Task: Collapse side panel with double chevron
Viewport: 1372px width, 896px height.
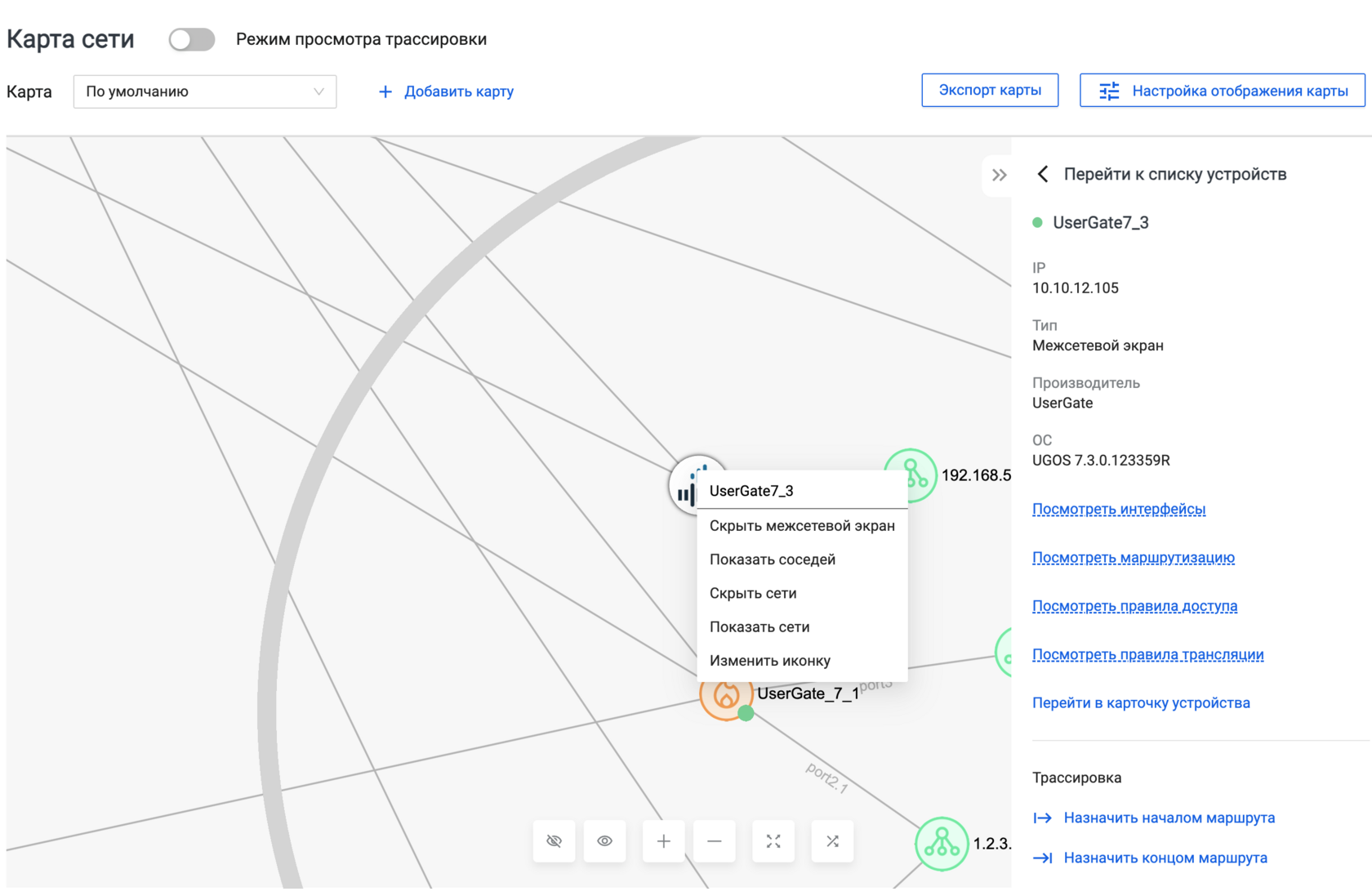Action: pos(999,175)
